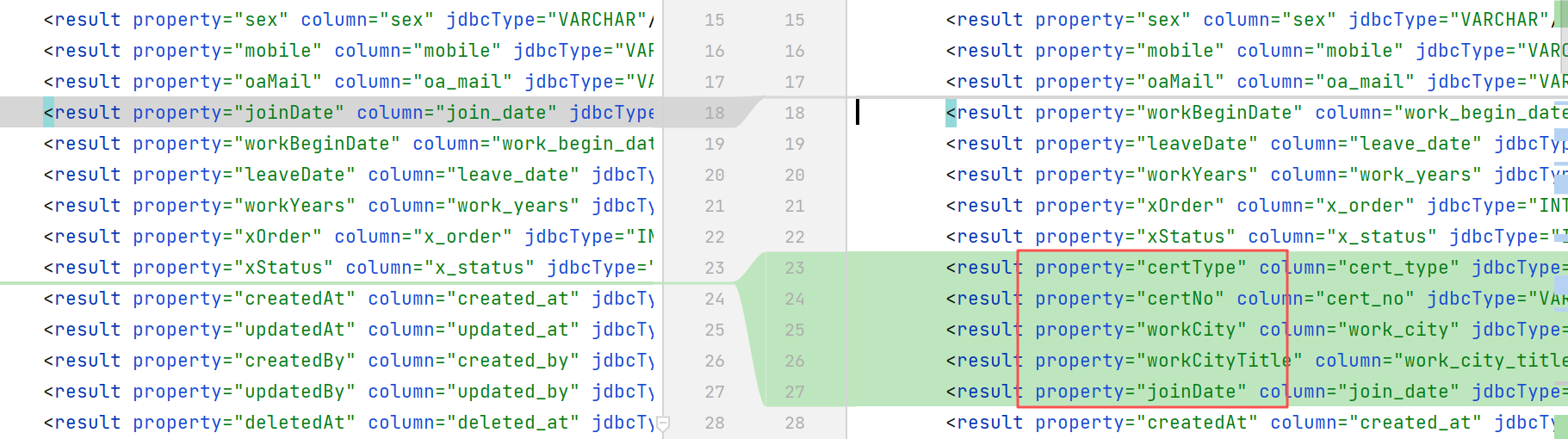Click the left pane updatedBy line
This screenshot has height=439, width=1568.
click(x=344, y=392)
